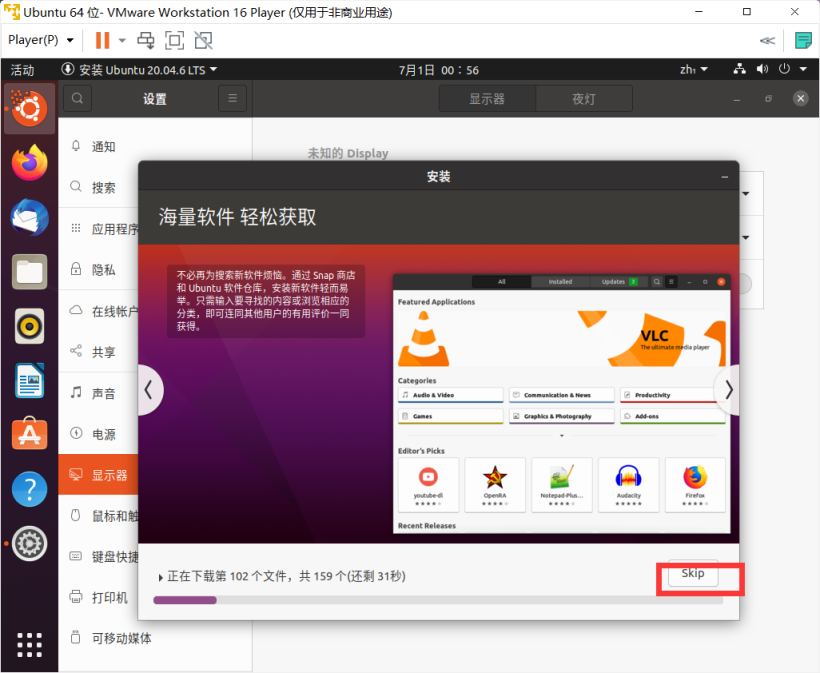Show all applications grid
Screen dimensions: 820x673
tap(29, 644)
